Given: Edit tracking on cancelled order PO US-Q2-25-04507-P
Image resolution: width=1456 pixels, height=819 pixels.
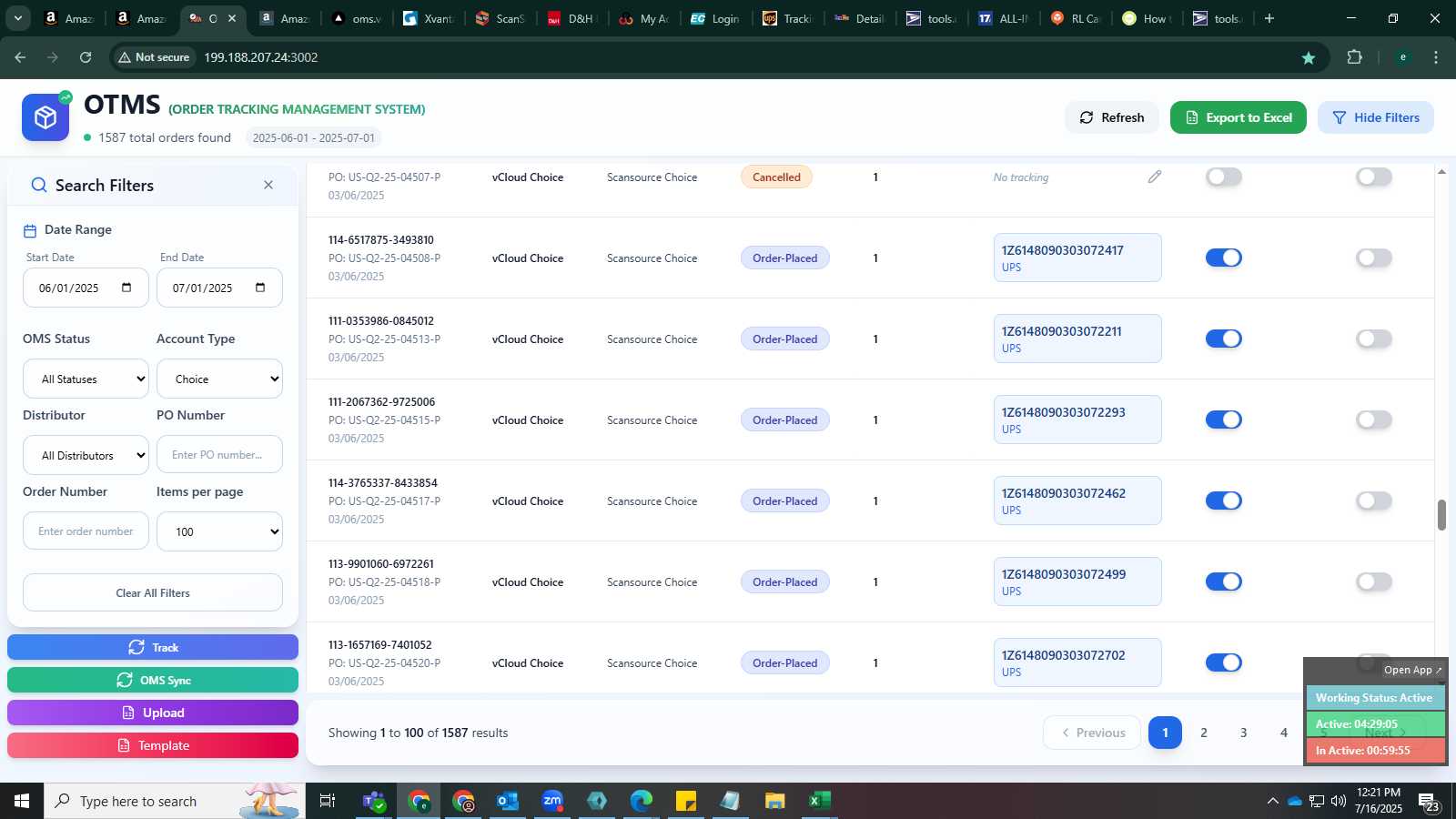Looking at the screenshot, I should tap(1154, 177).
